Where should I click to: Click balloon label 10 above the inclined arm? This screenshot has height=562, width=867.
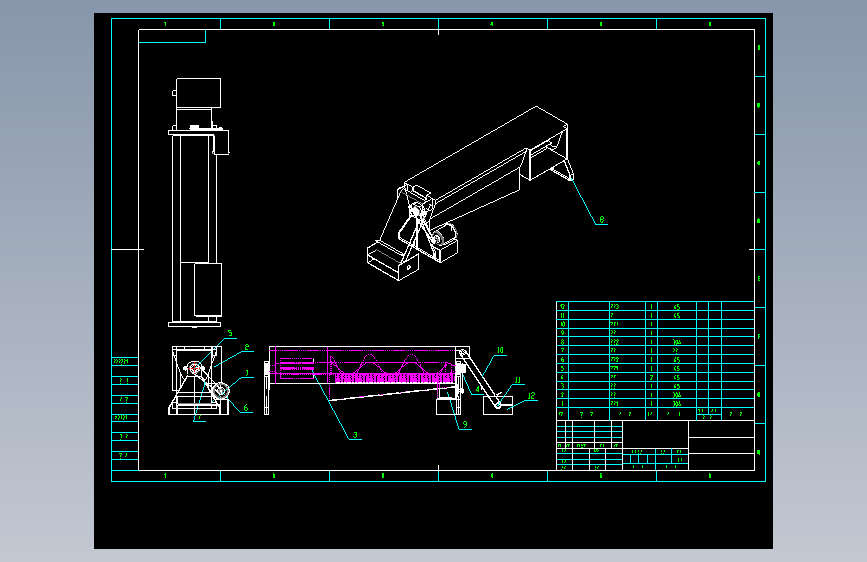(500, 350)
